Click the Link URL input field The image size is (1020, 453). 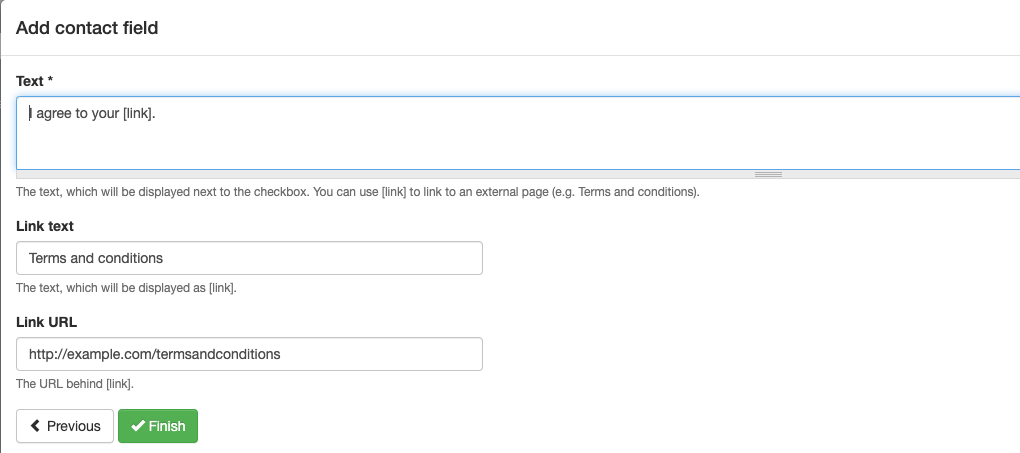click(249, 354)
